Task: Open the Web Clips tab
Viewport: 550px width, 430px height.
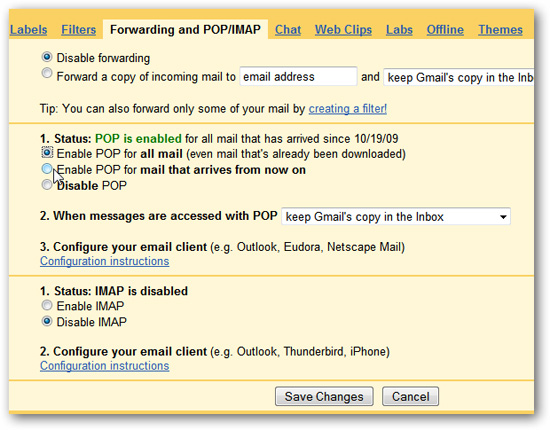Action: point(343,30)
